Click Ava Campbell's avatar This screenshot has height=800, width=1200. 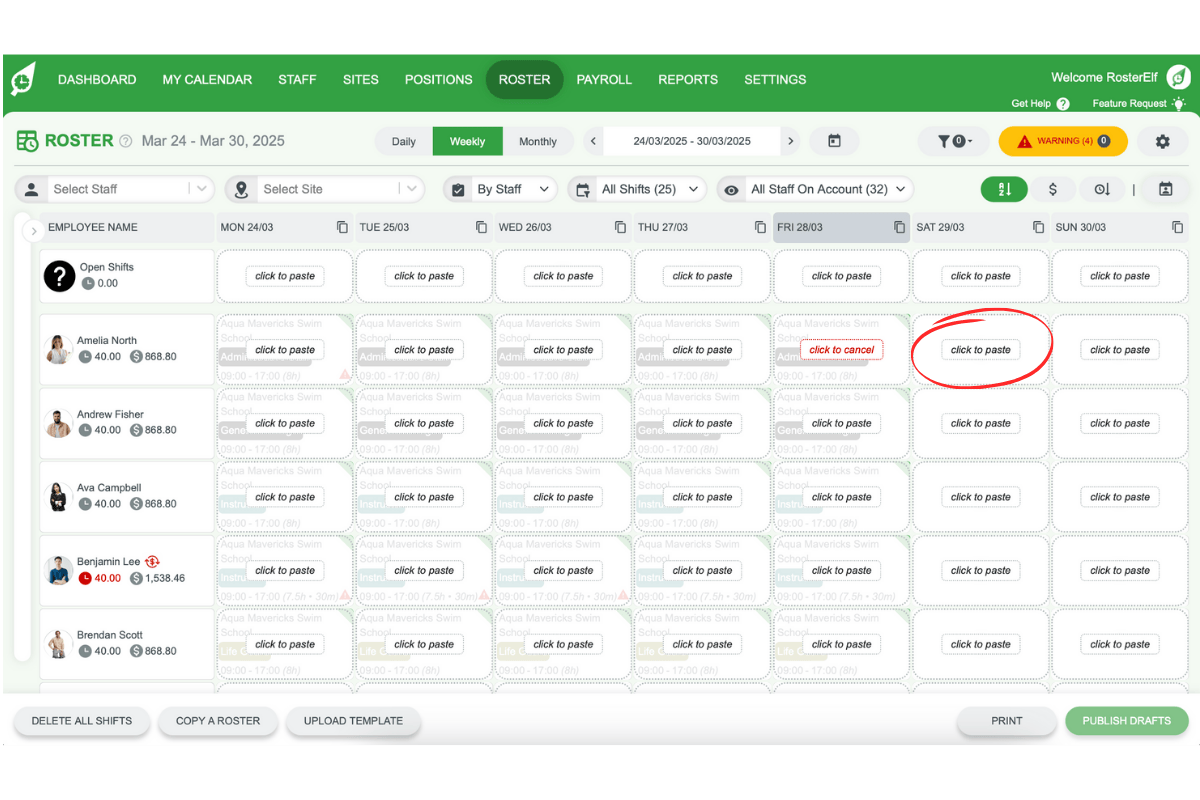[58, 496]
